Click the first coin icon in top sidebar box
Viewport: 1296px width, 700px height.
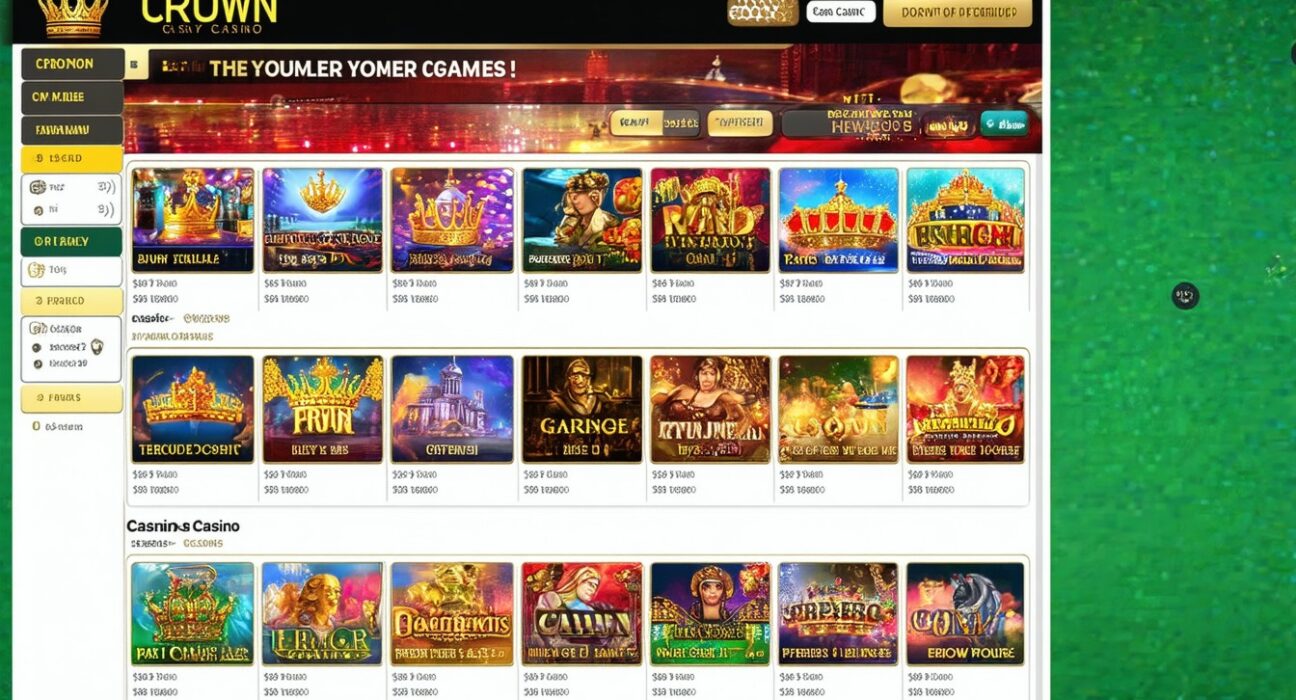coord(37,187)
